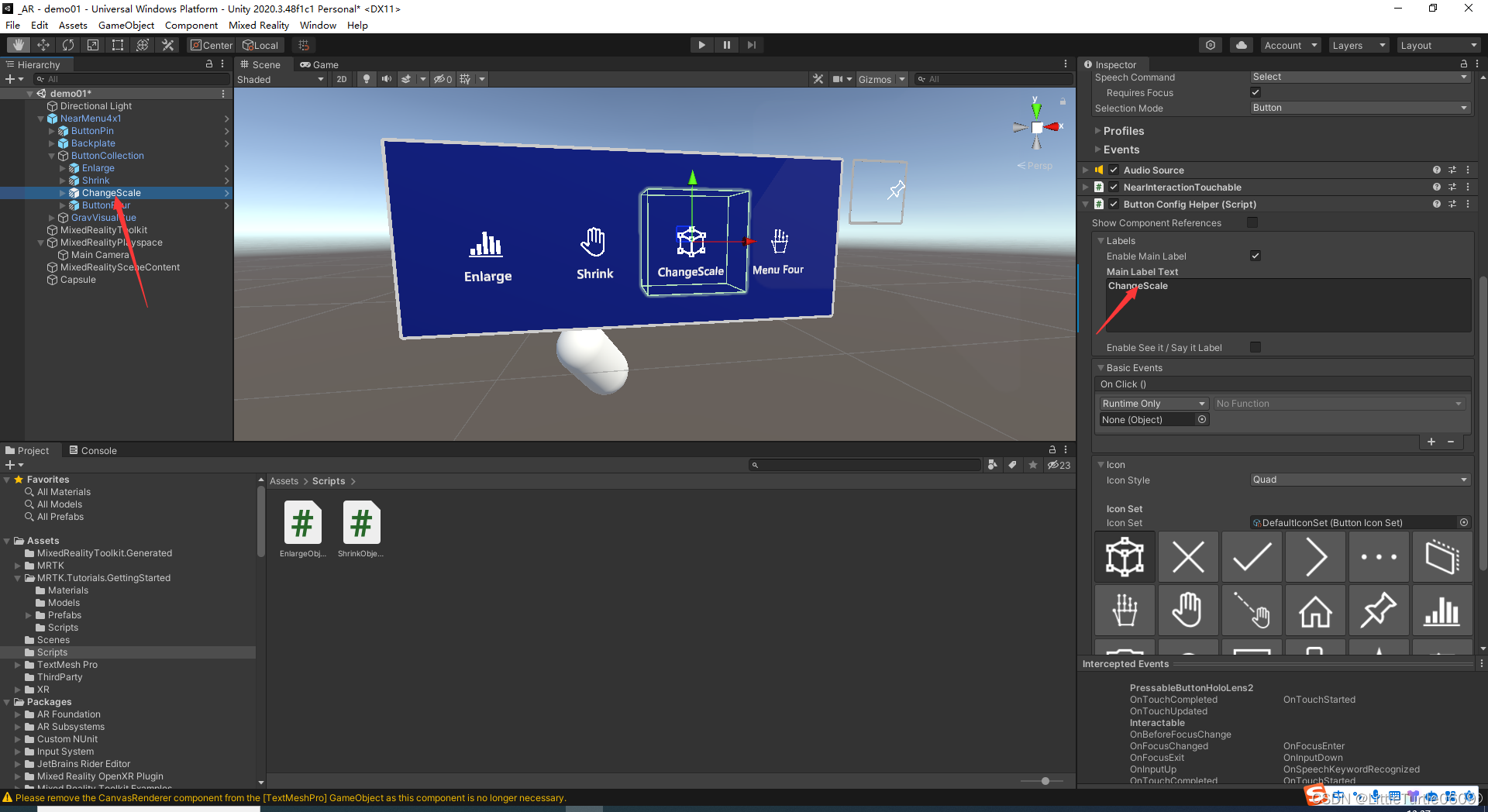Image resolution: width=1488 pixels, height=812 pixels.
Task: Open the Layers dropdown
Action: [1359, 45]
